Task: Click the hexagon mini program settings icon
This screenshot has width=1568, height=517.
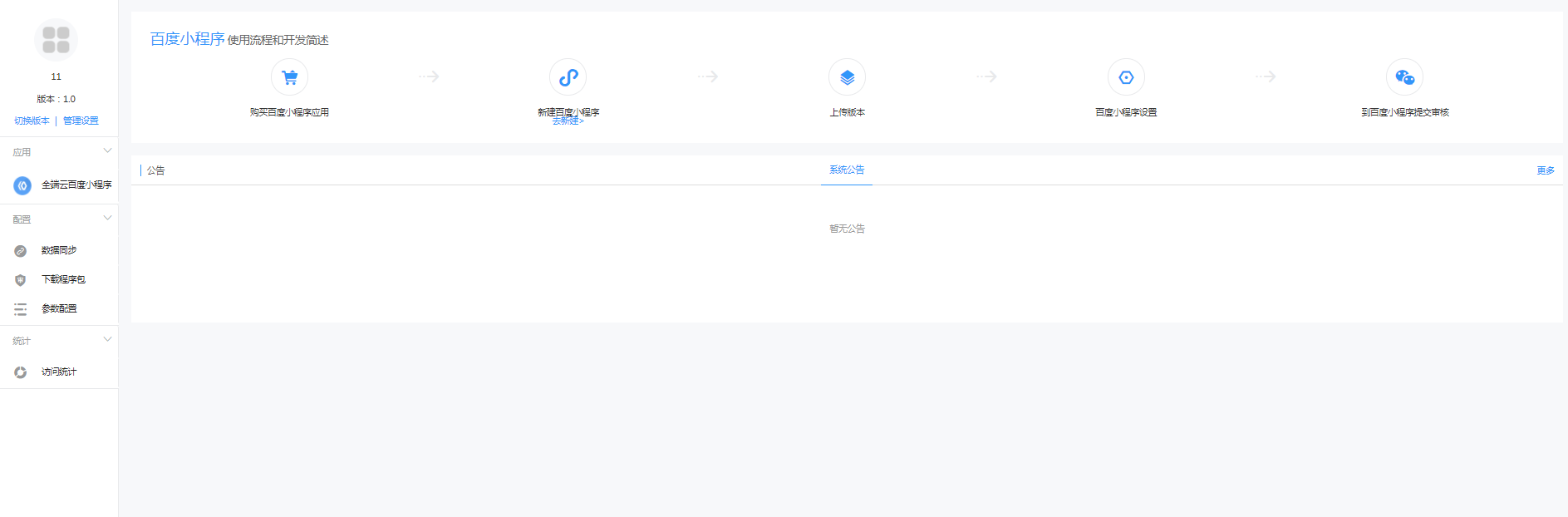Action: point(1126,77)
